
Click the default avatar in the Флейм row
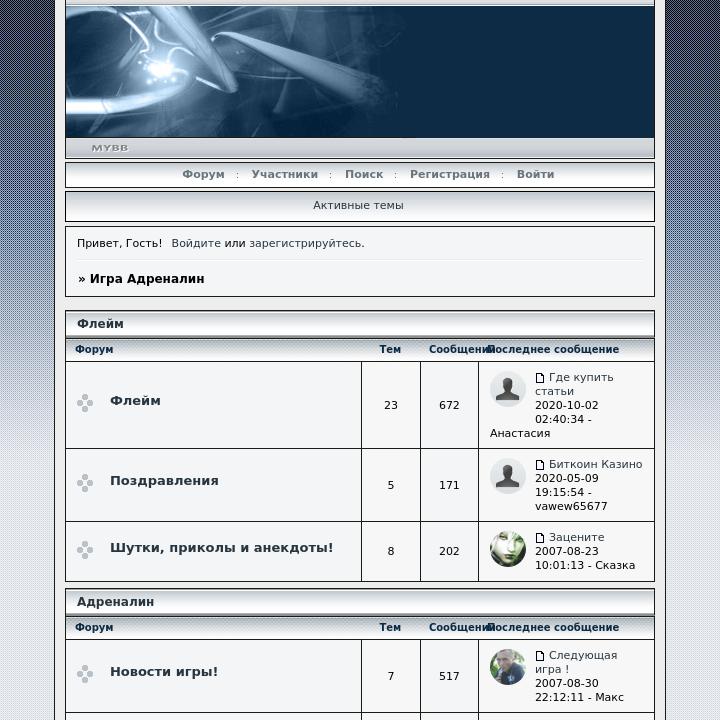click(507, 389)
